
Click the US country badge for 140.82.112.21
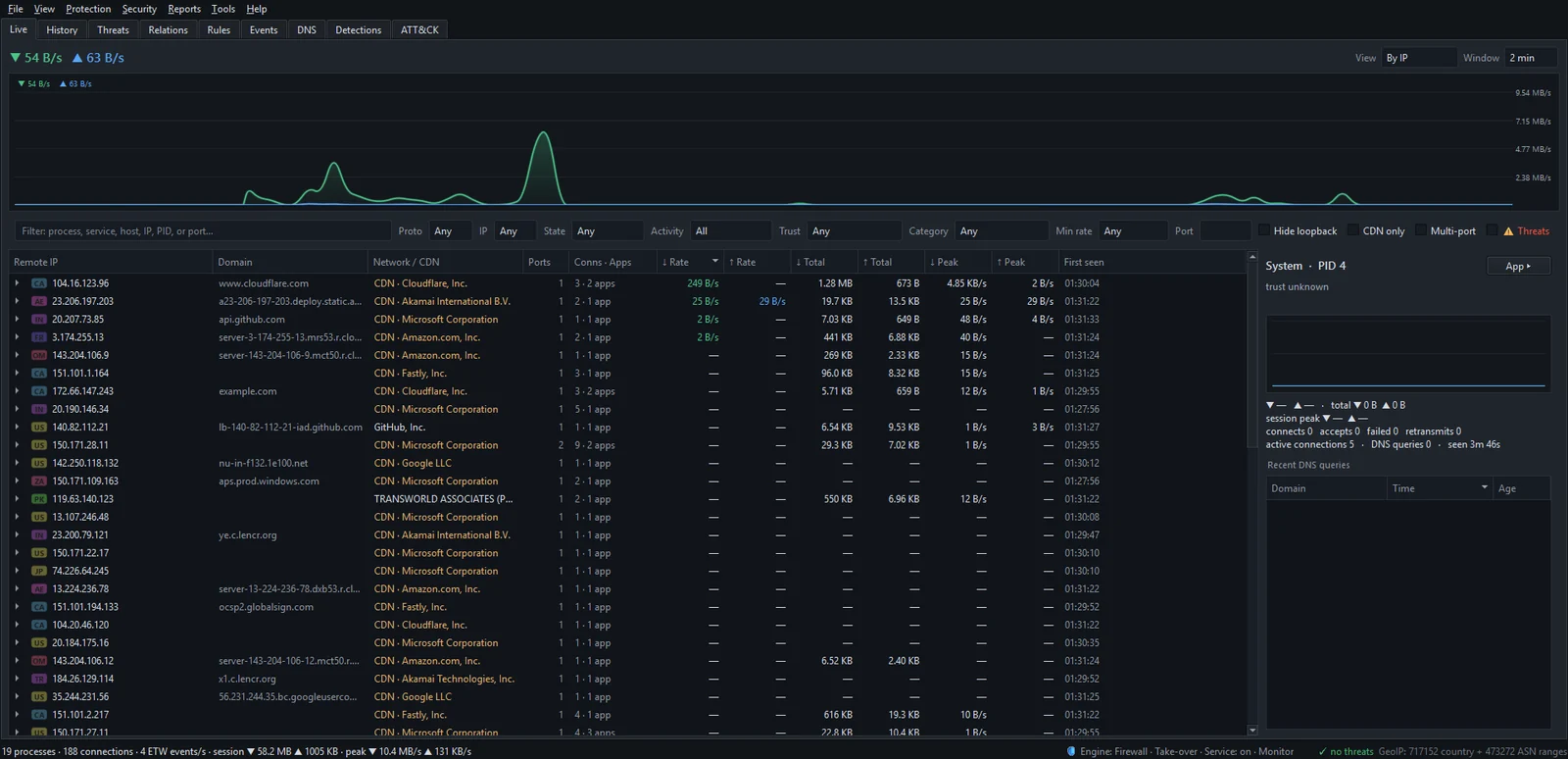(x=39, y=428)
